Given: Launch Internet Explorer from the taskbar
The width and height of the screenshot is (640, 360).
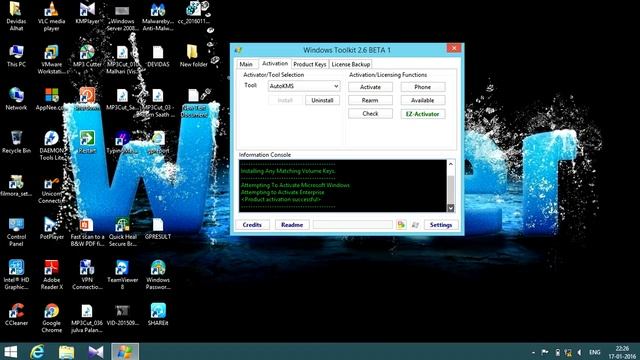Looking at the screenshot, I should tap(37, 351).
